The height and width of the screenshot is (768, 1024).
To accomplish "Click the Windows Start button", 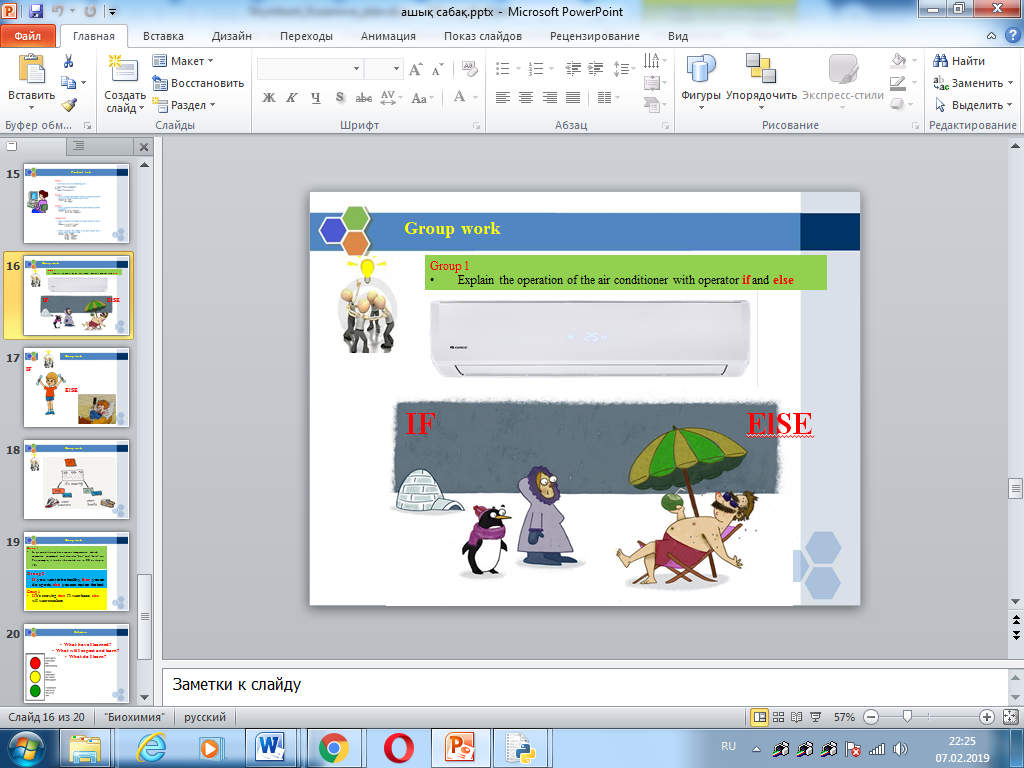I will coord(25,748).
